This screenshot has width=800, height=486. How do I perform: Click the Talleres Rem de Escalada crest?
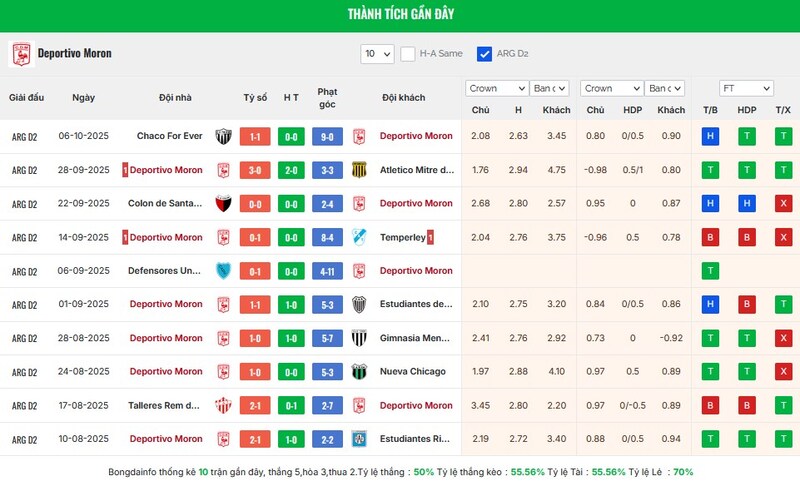[224, 406]
